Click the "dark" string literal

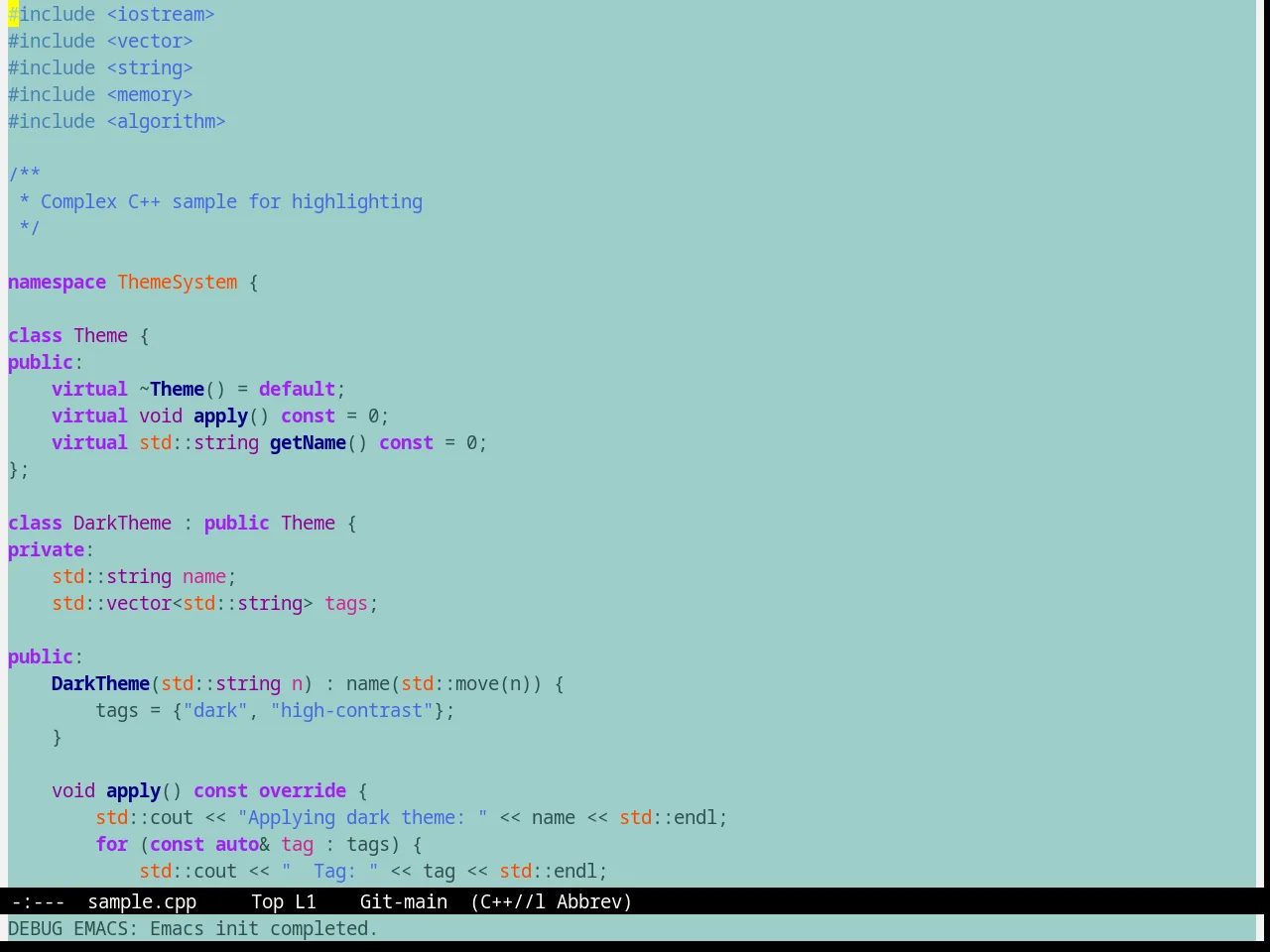coord(215,710)
